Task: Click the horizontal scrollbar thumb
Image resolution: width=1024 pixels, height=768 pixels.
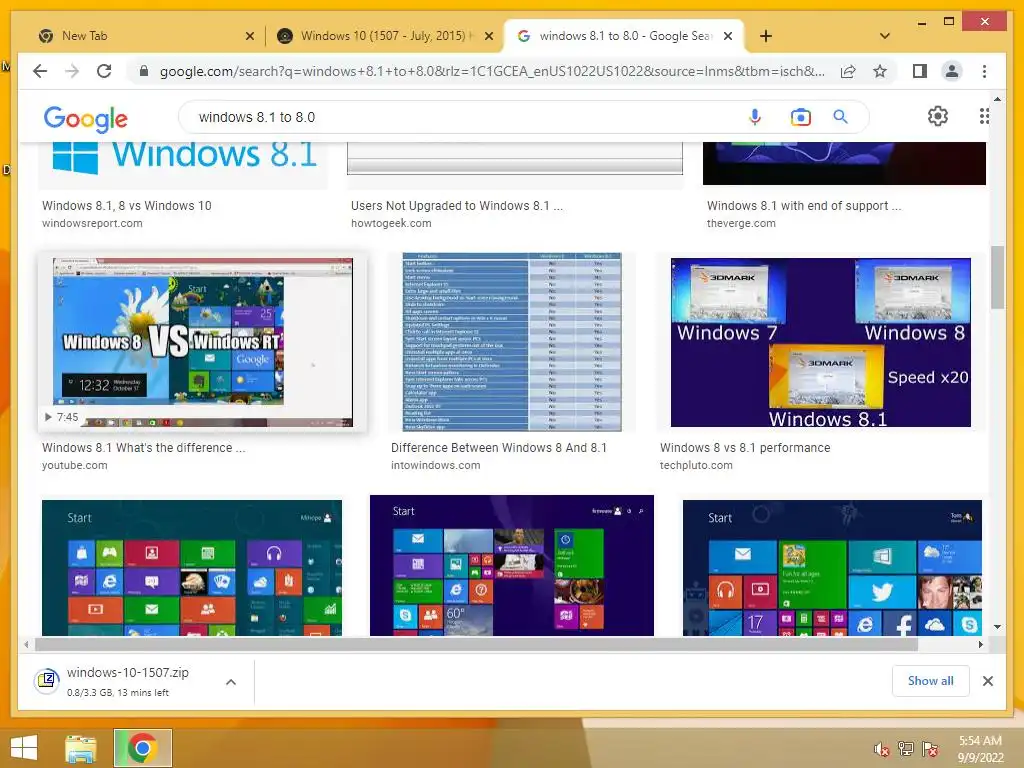Action: 476,645
